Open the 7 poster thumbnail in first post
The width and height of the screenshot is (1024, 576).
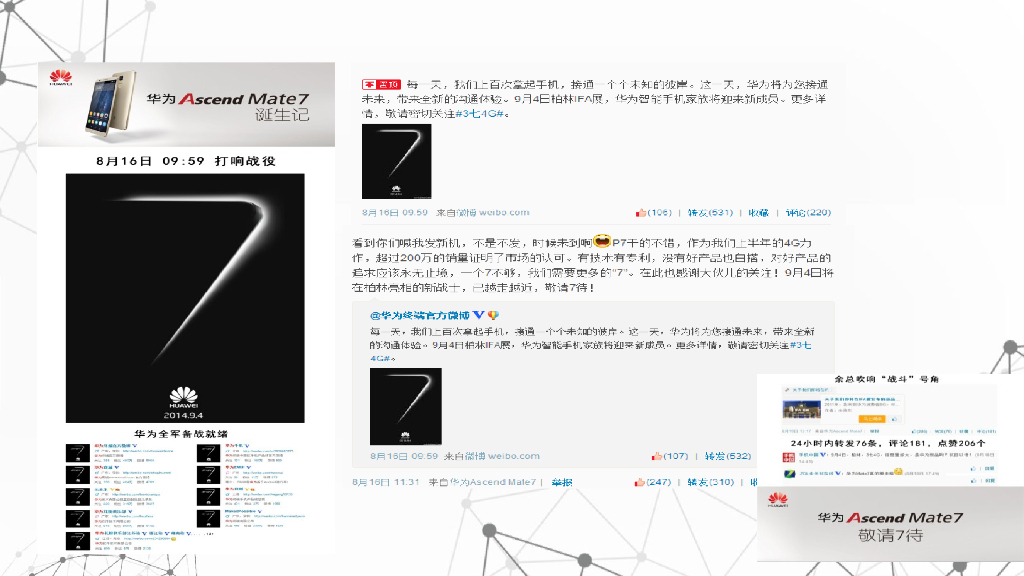pyautogui.click(x=396, y=161)
